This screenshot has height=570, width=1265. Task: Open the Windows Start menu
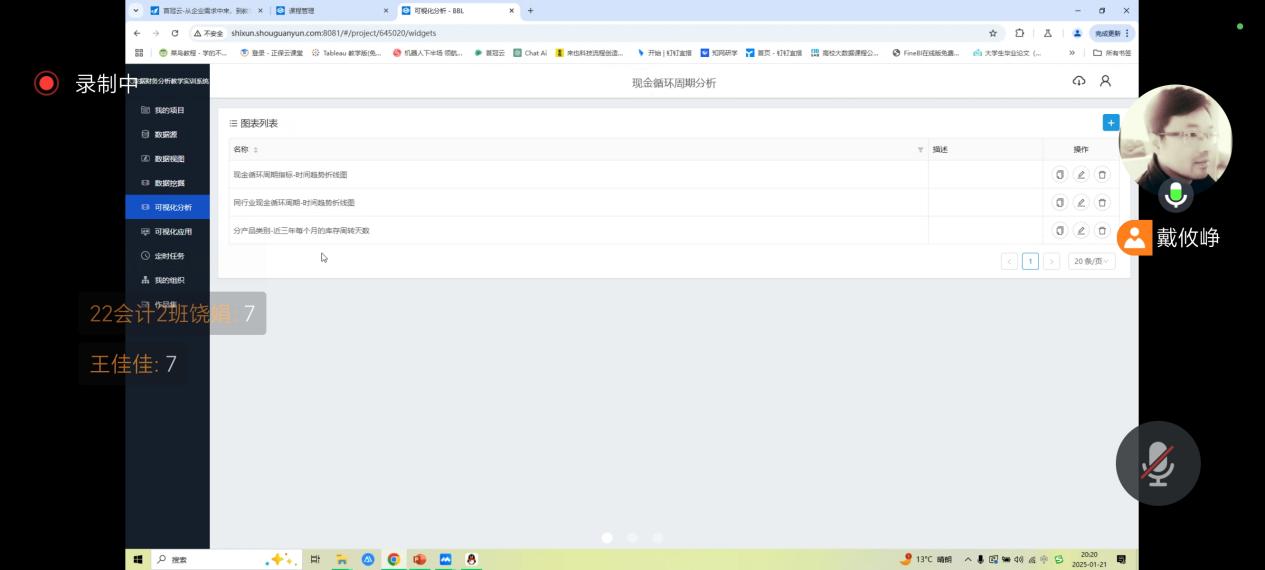tap(138, 560)
